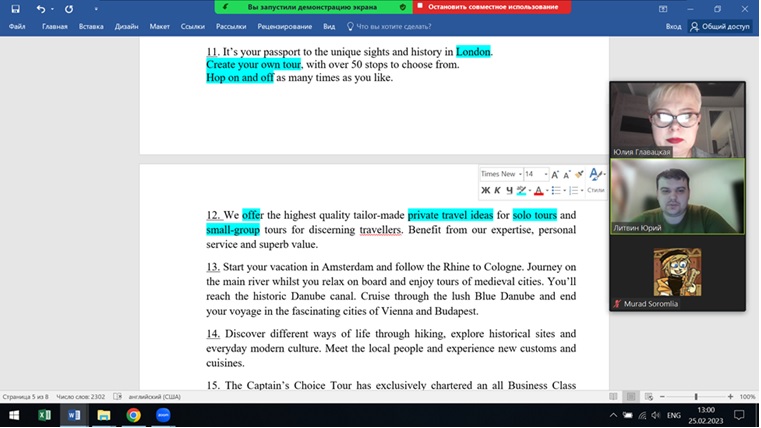
Task: Click the Вход sign-in link
Action: (x=673, y=27)
